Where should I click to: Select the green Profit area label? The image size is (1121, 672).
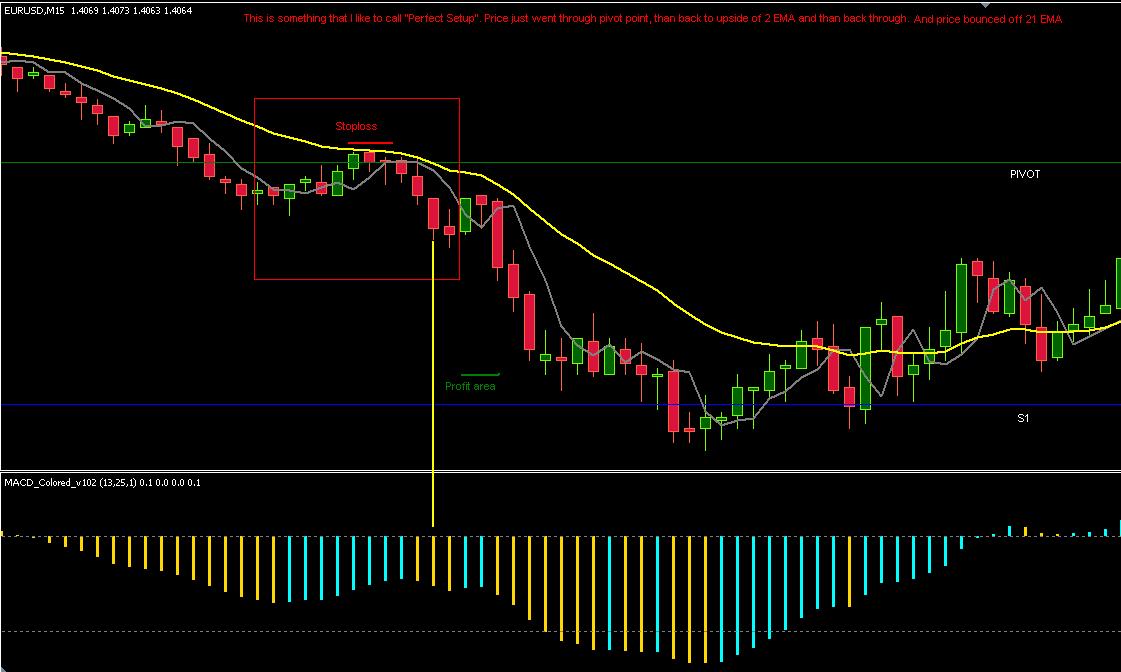(470, 386)
